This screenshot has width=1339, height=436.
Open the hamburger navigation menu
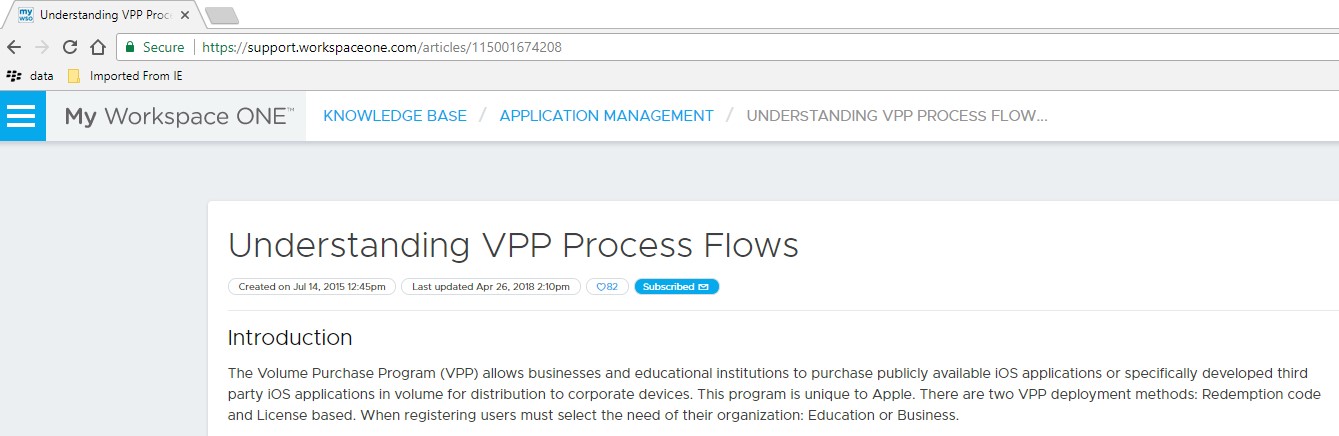tap(21, 116)
